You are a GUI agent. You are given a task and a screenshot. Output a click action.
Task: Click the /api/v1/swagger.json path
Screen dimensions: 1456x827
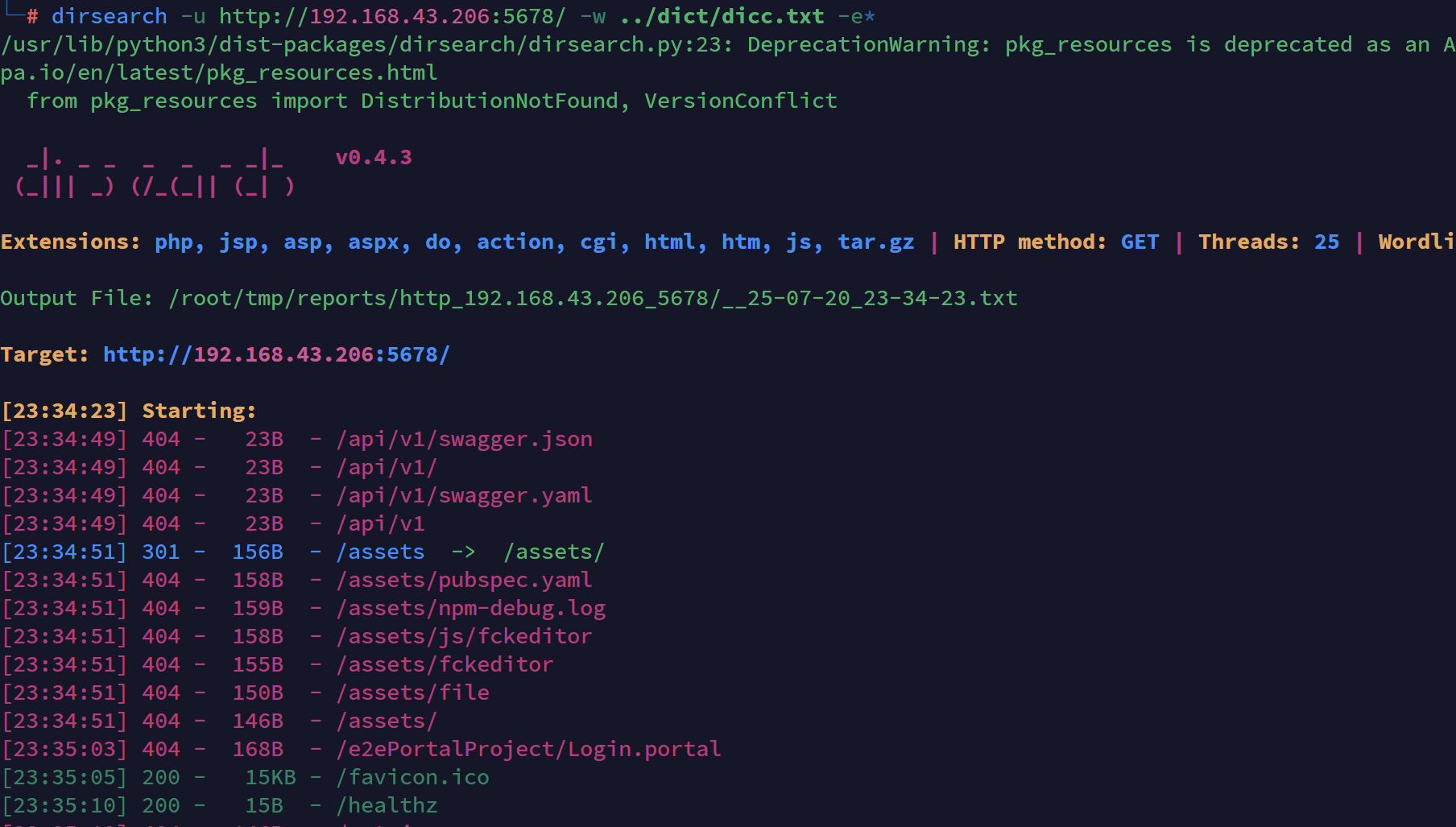coord(464,439)
